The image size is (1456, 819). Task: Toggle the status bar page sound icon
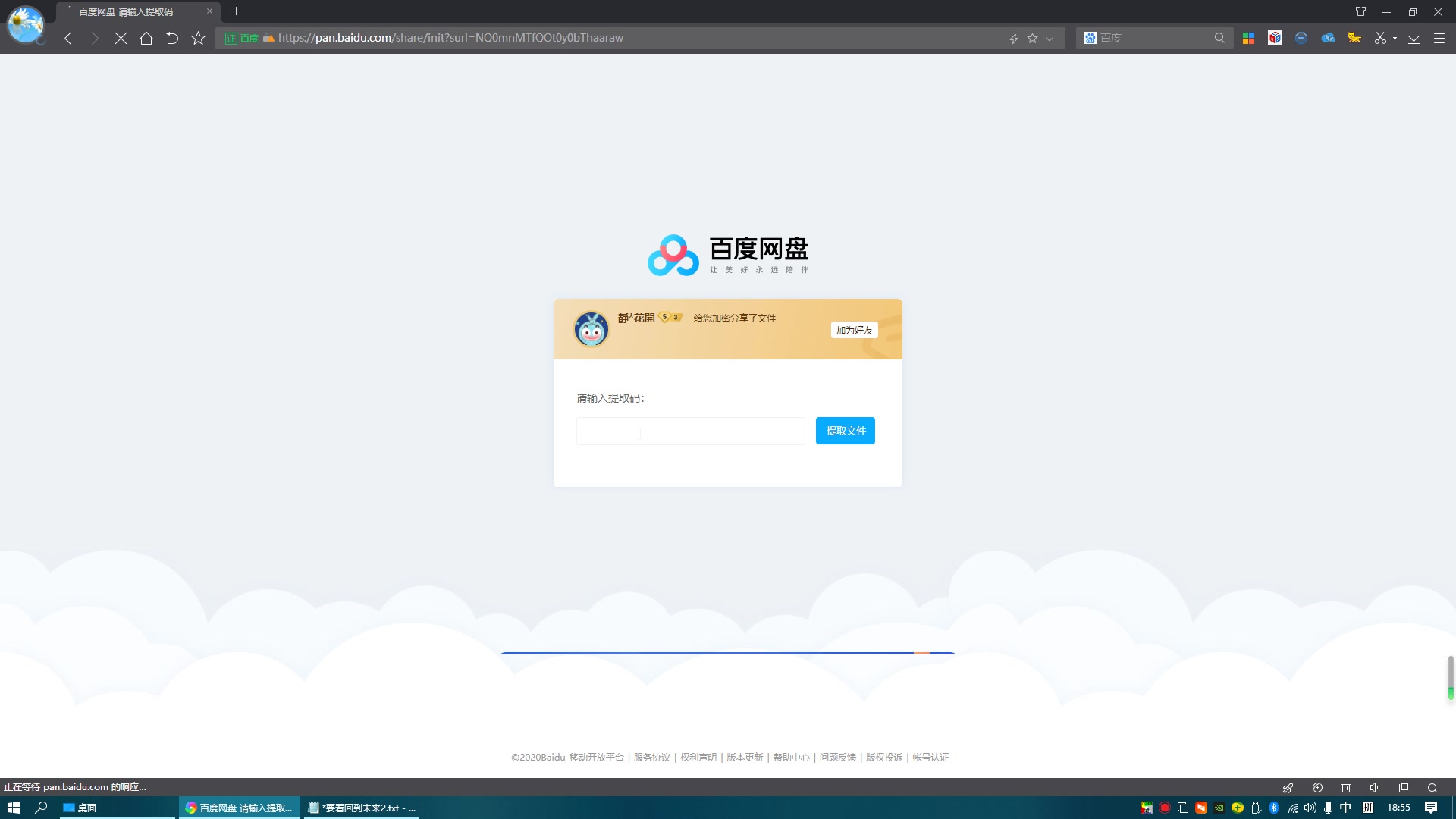pos(1375,787)
